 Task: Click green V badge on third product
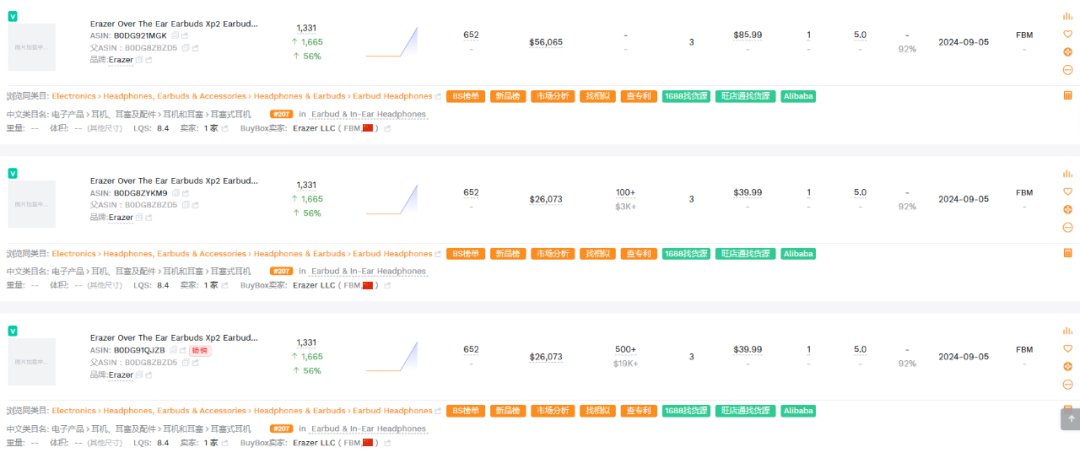[12, 331]
